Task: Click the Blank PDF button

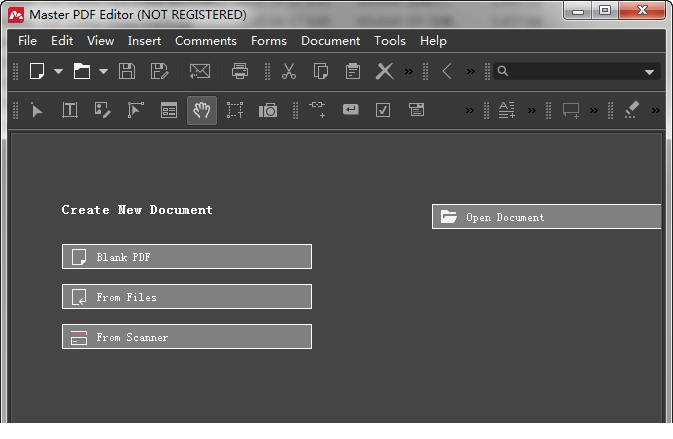Action: 187,257
